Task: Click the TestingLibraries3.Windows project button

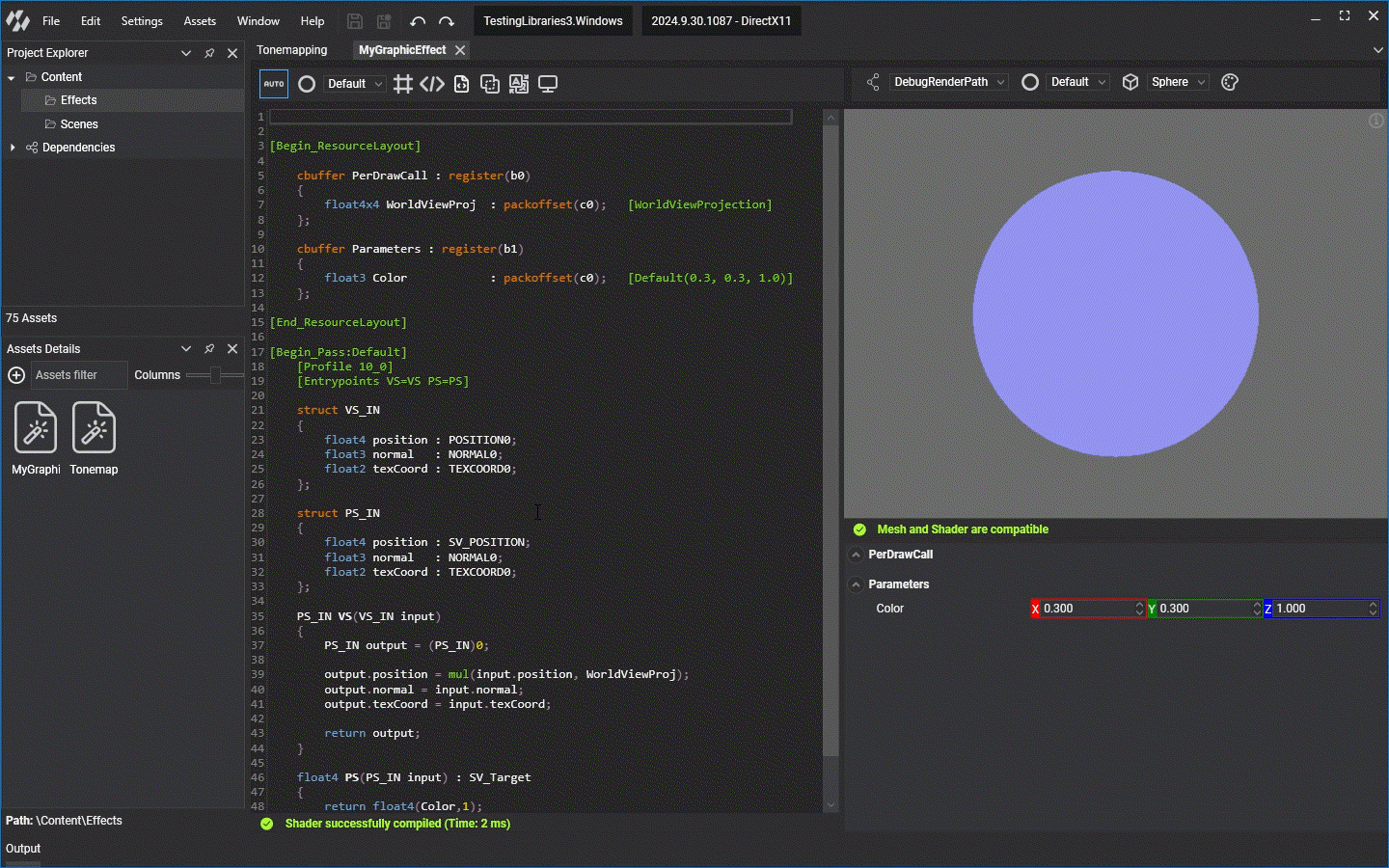Action: [x=553, y=21]
